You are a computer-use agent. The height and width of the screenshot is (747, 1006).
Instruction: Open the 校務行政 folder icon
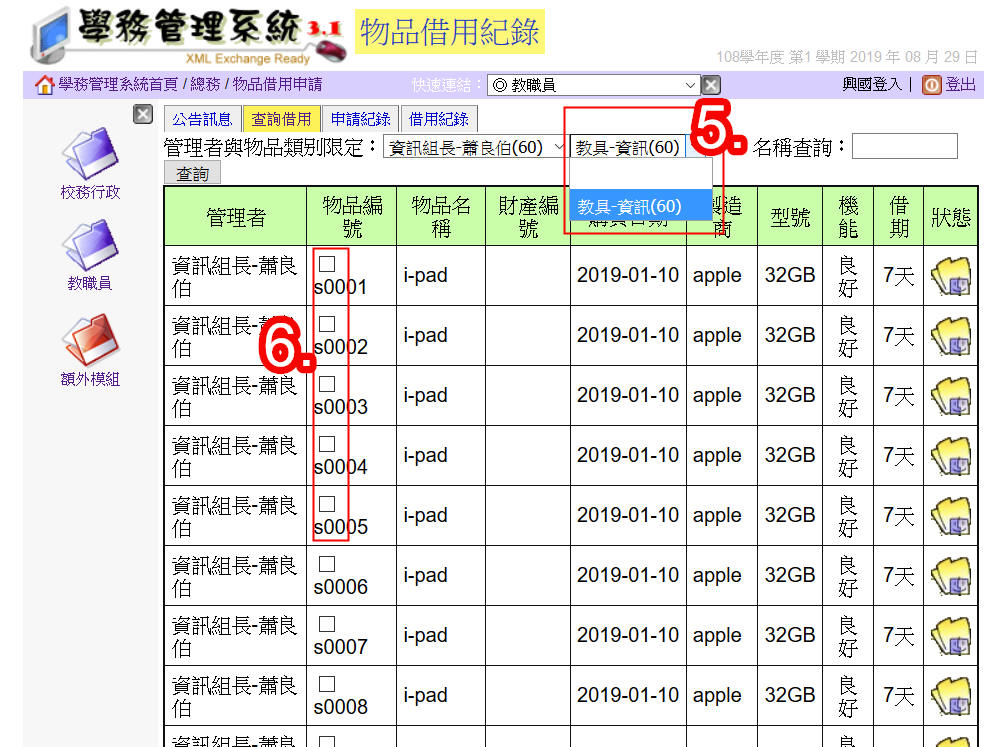click(x=90, y=153)
